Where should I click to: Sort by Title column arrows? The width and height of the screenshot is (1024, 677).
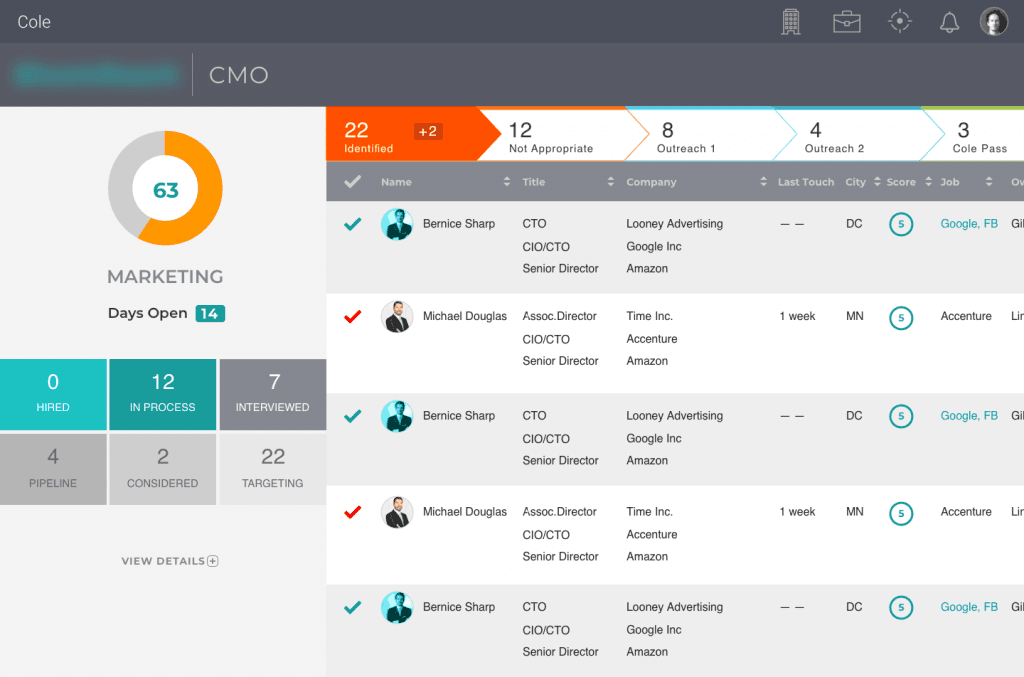[x=611, y=181]
